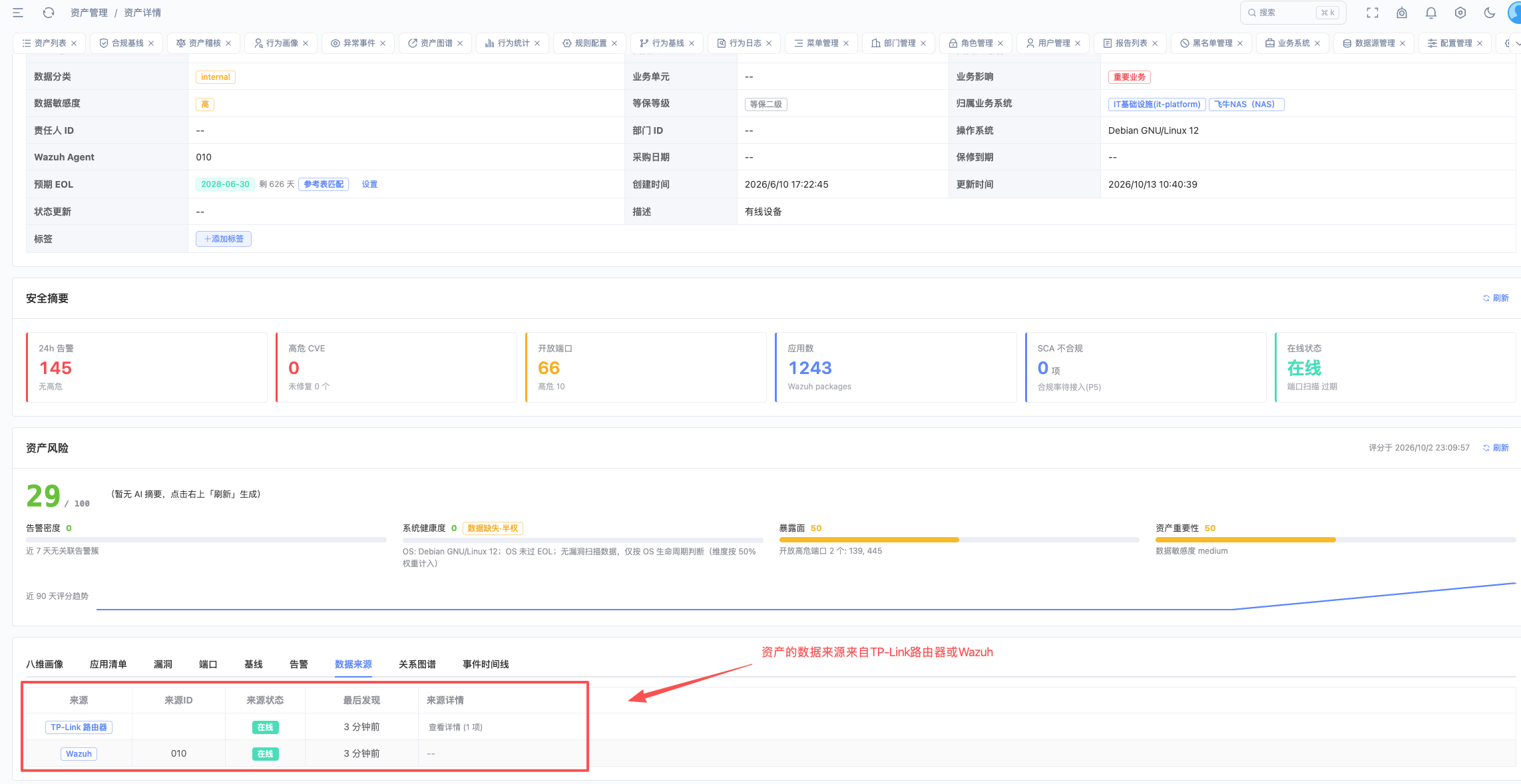Click the Wazuh source tag
This screenshot has height=784, width=1521.
point(79,754)
